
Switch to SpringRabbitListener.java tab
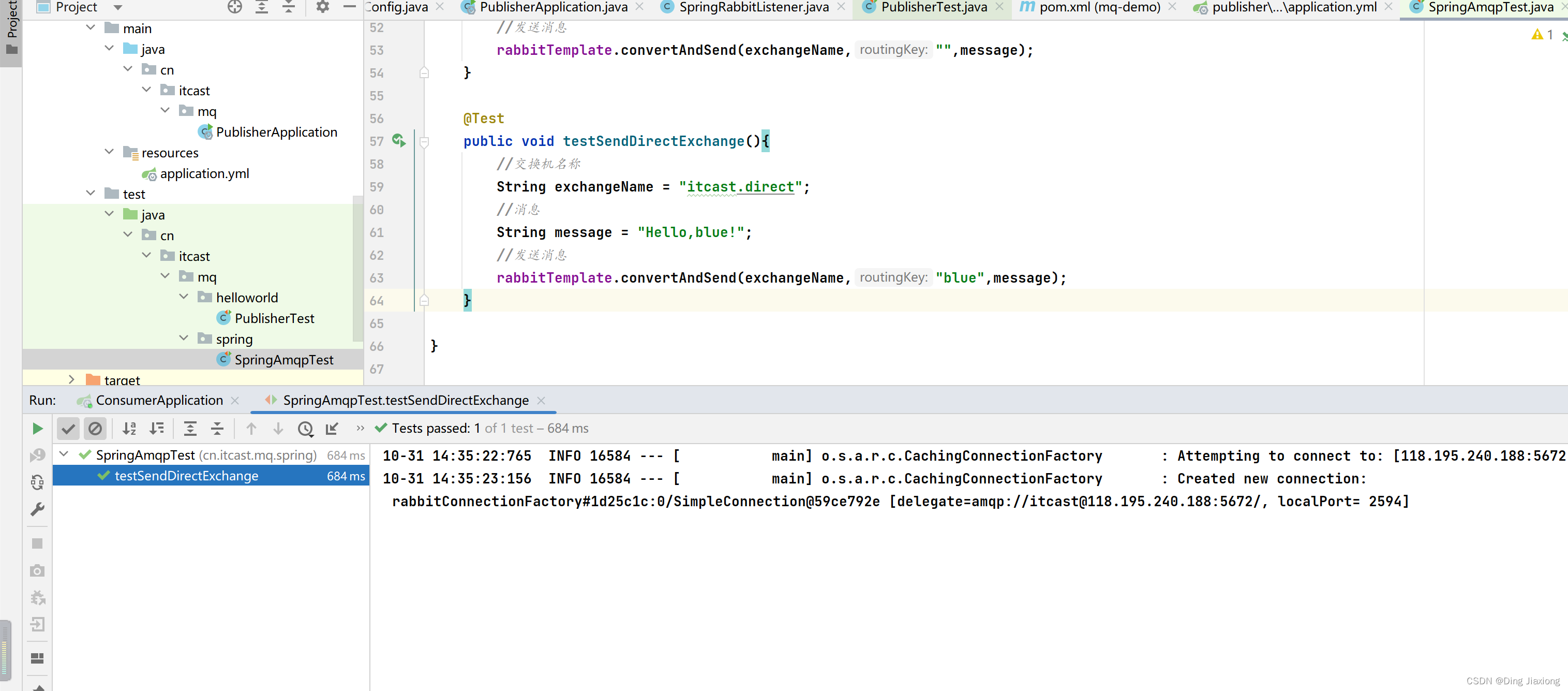[754, 7]
